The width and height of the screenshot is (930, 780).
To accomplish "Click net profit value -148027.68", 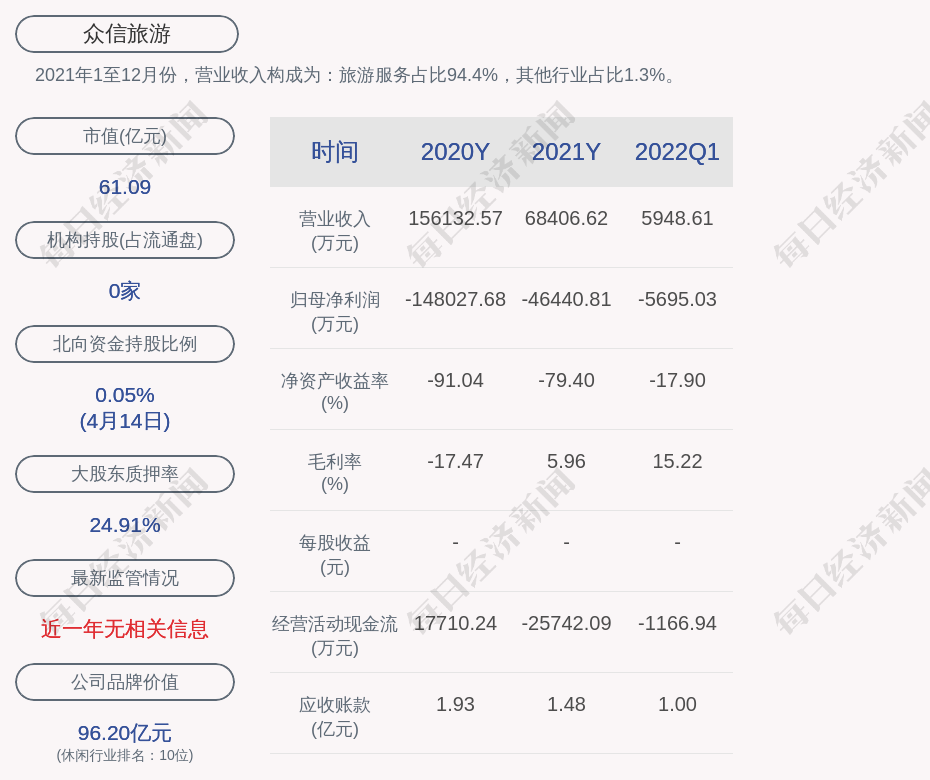I will (455, 300).
